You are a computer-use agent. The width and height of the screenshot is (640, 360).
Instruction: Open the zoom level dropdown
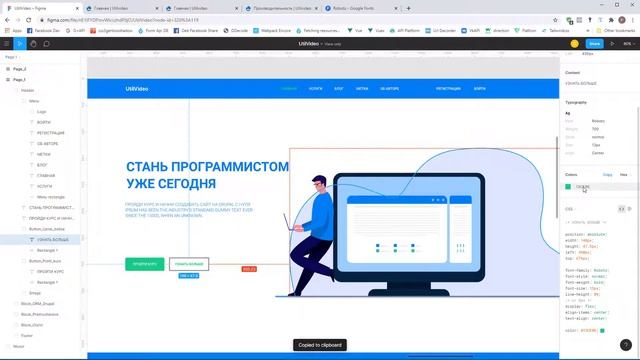pyautogui.click(x=629, y=44)
